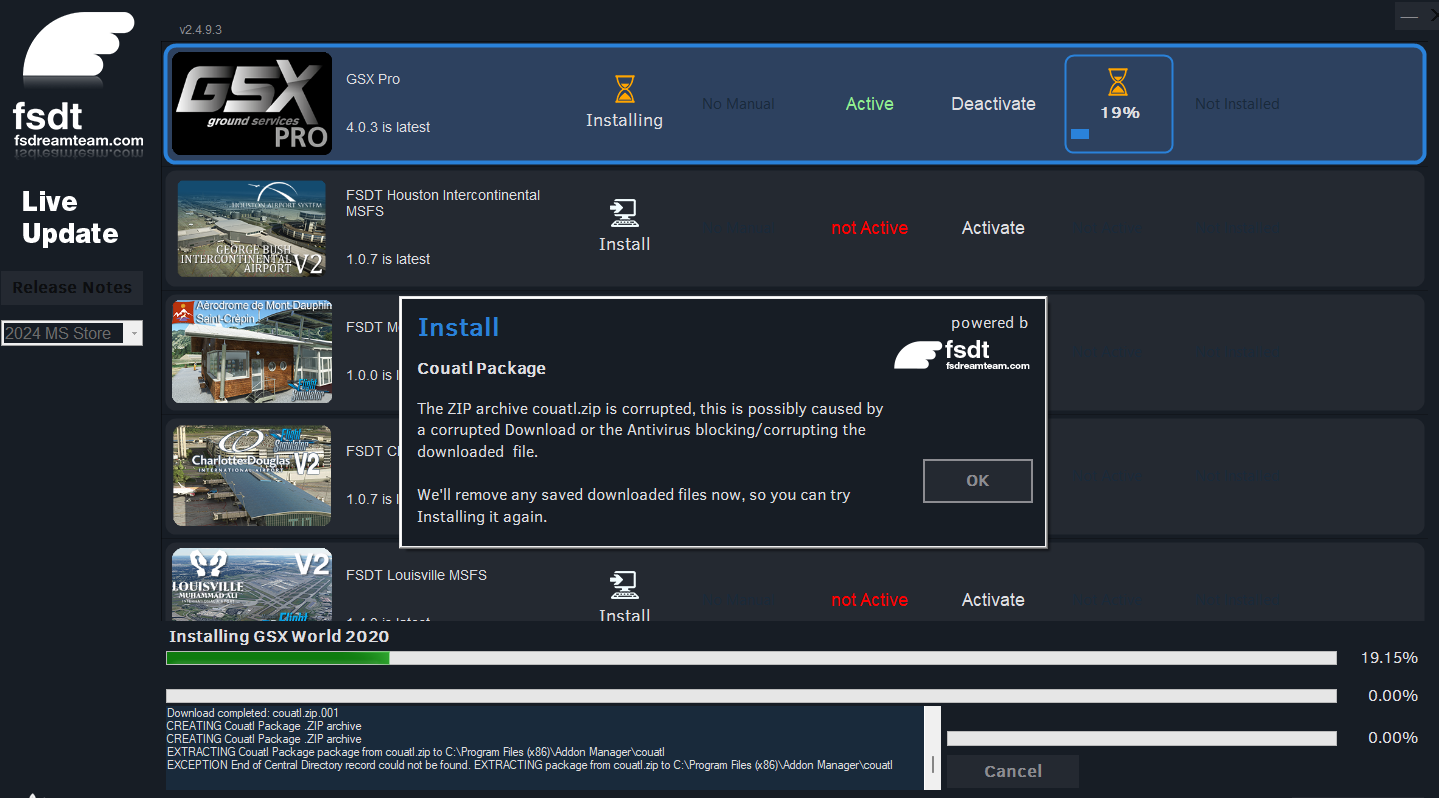
Task: Click the installation log scrollbar
Action: pyautogui.click(x=933, y=748)
